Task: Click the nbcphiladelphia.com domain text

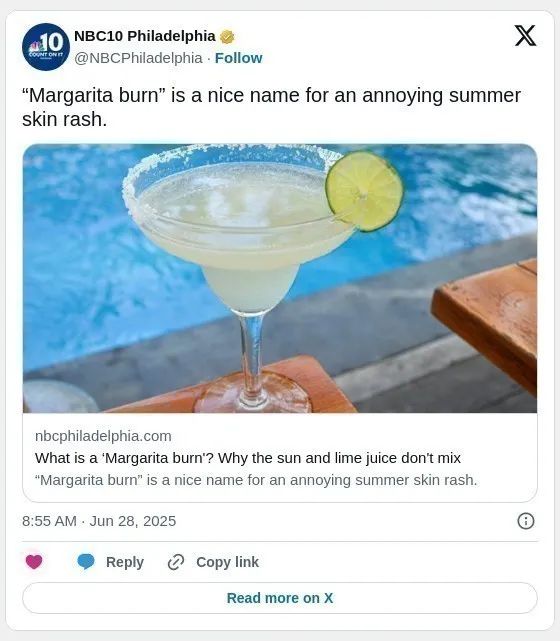Action: pyautogui.click(x=103, y=436)
